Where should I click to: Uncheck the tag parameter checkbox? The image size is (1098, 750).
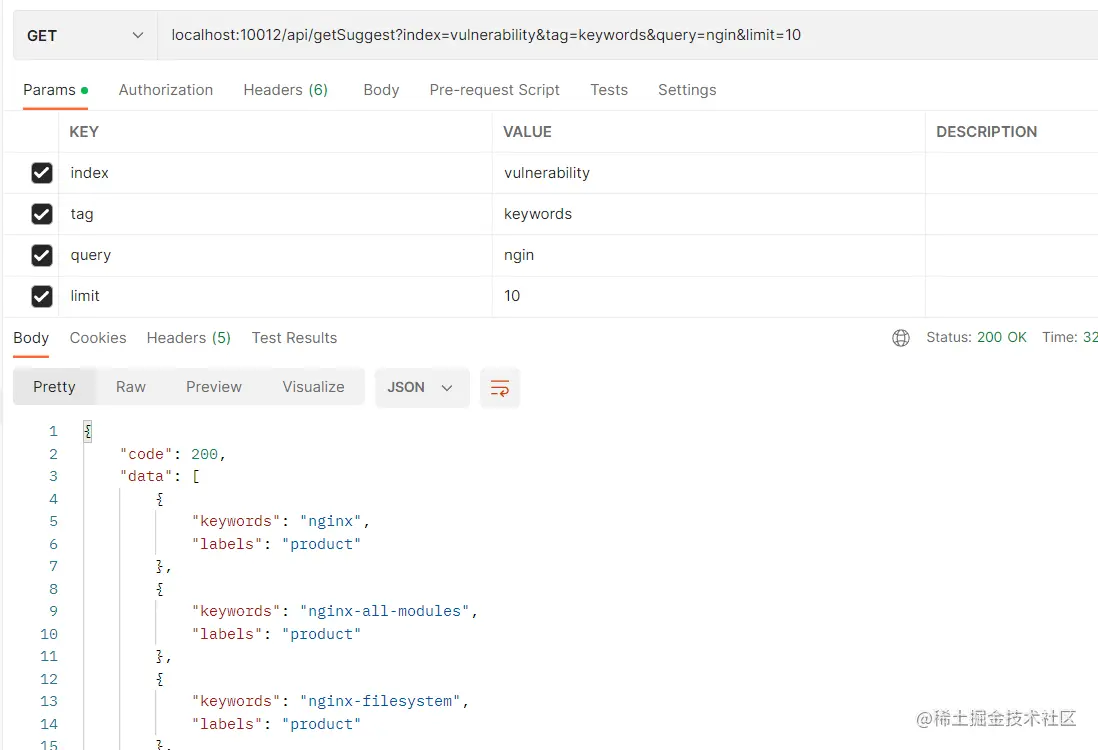point(42,214)
